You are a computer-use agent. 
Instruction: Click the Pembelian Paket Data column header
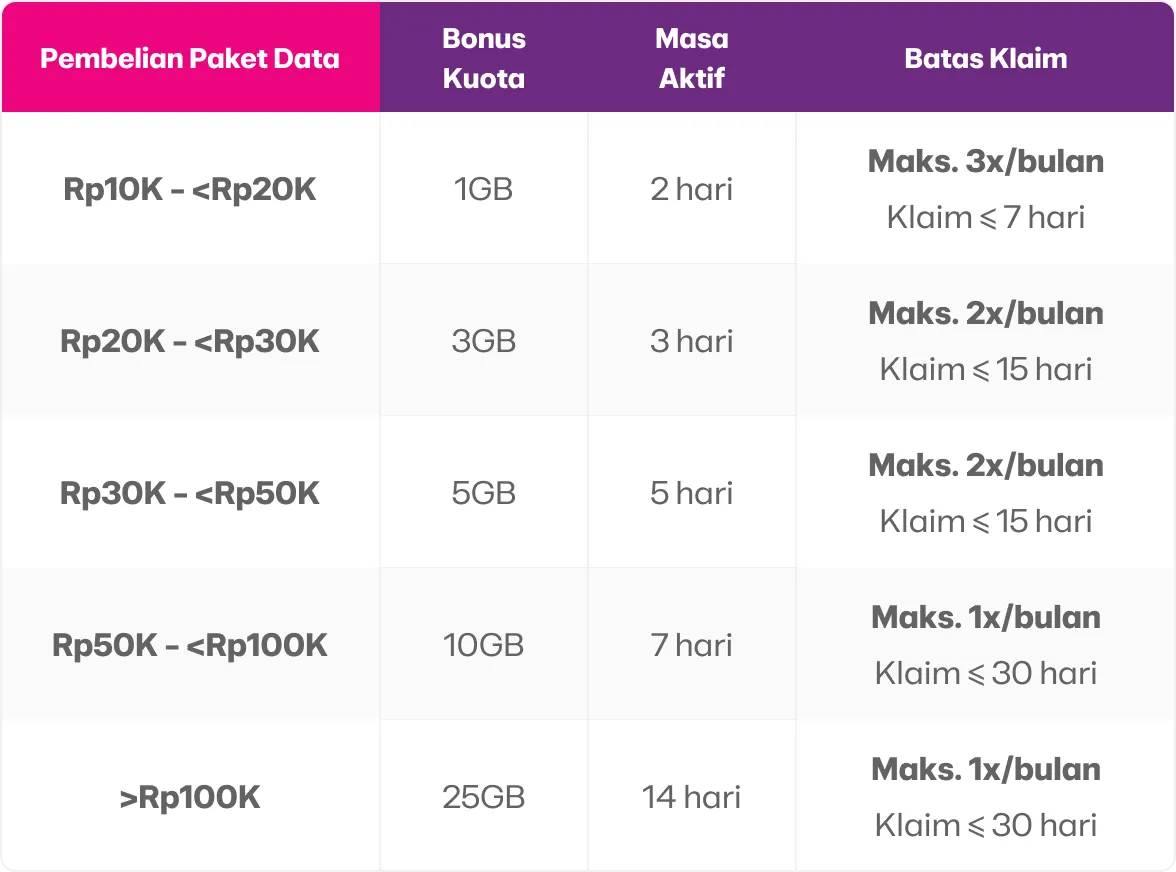click(190, 58)
